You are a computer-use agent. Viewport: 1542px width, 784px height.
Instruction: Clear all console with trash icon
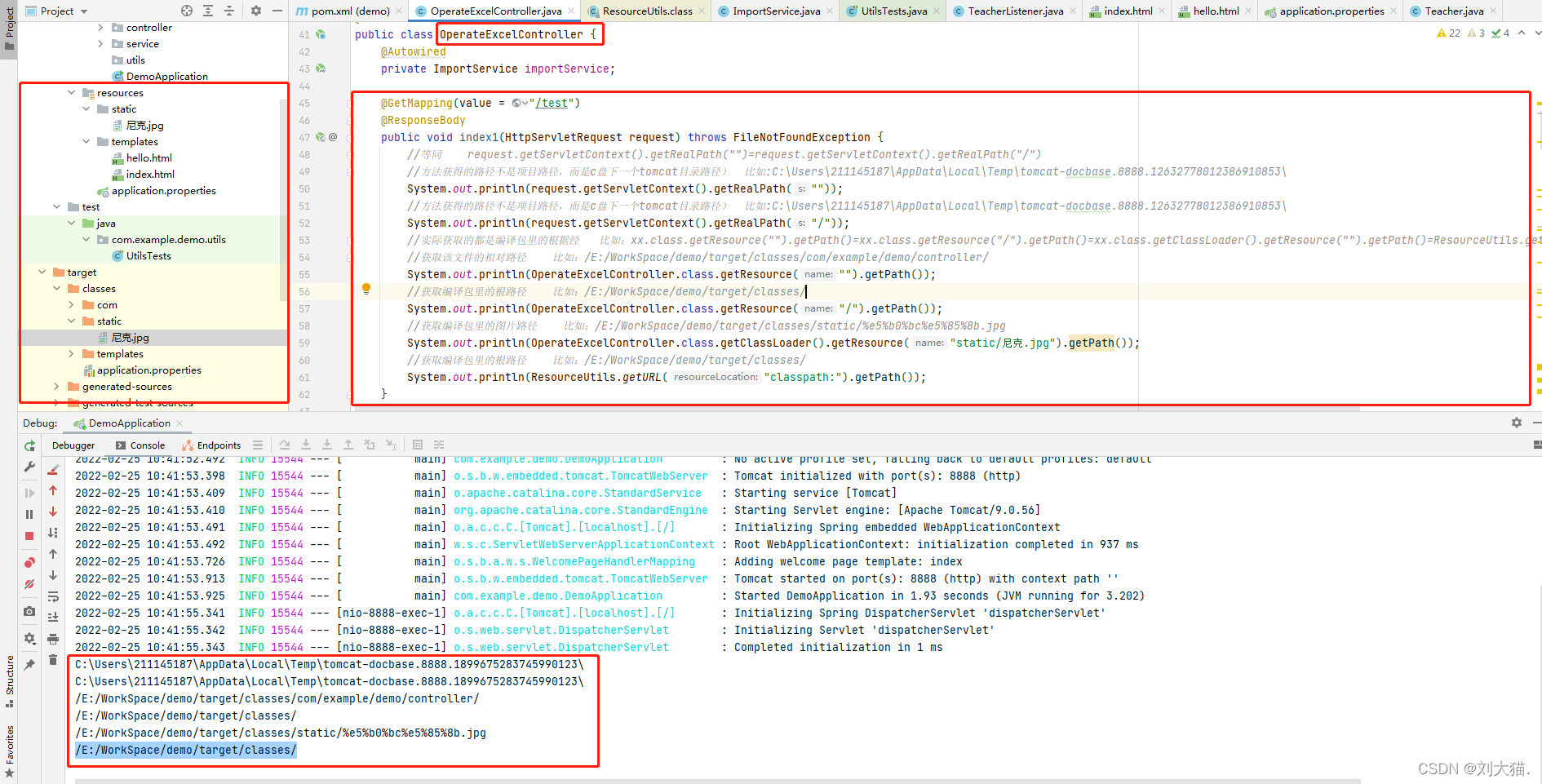(x=53, y=660)
